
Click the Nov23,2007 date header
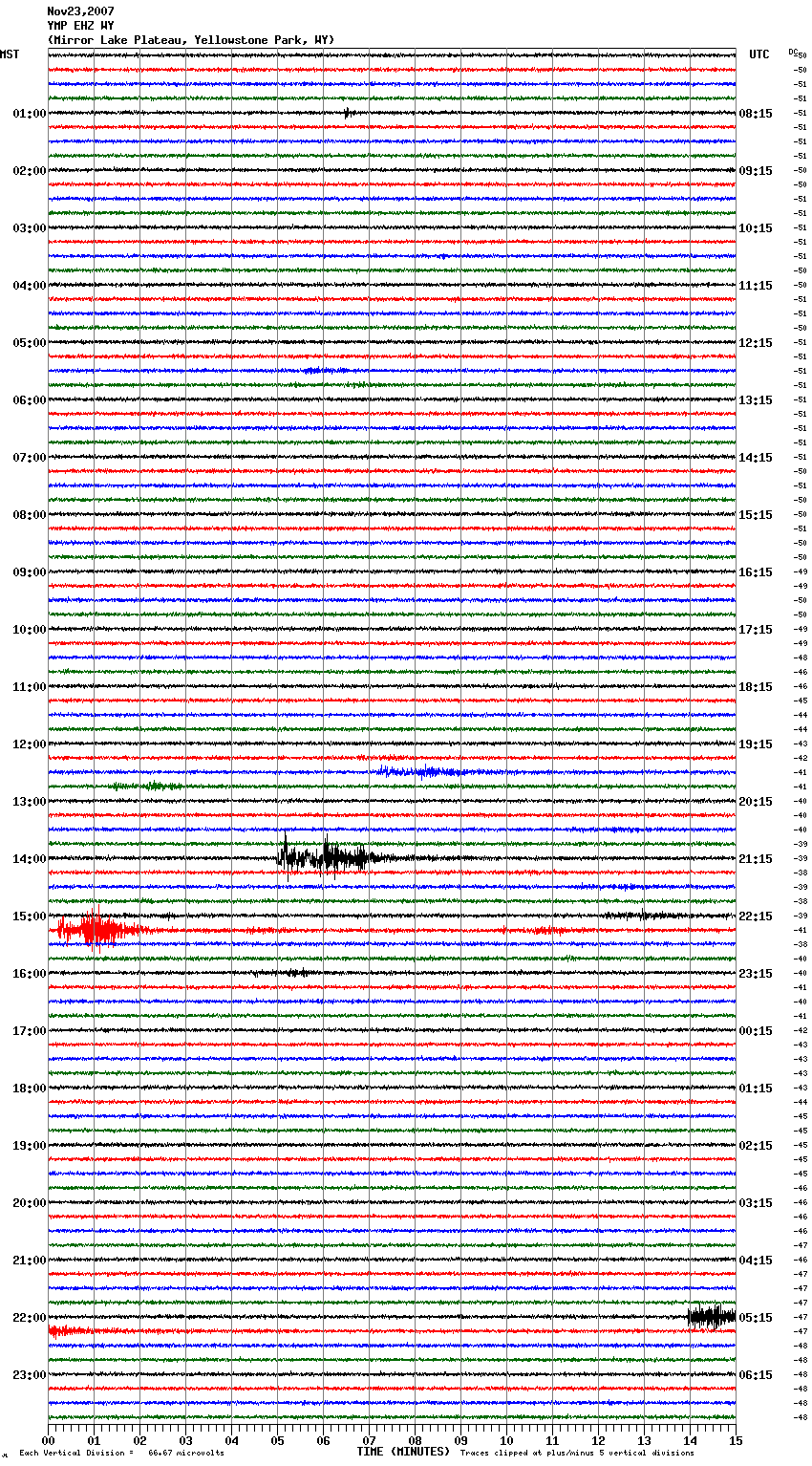click(80, 11)
